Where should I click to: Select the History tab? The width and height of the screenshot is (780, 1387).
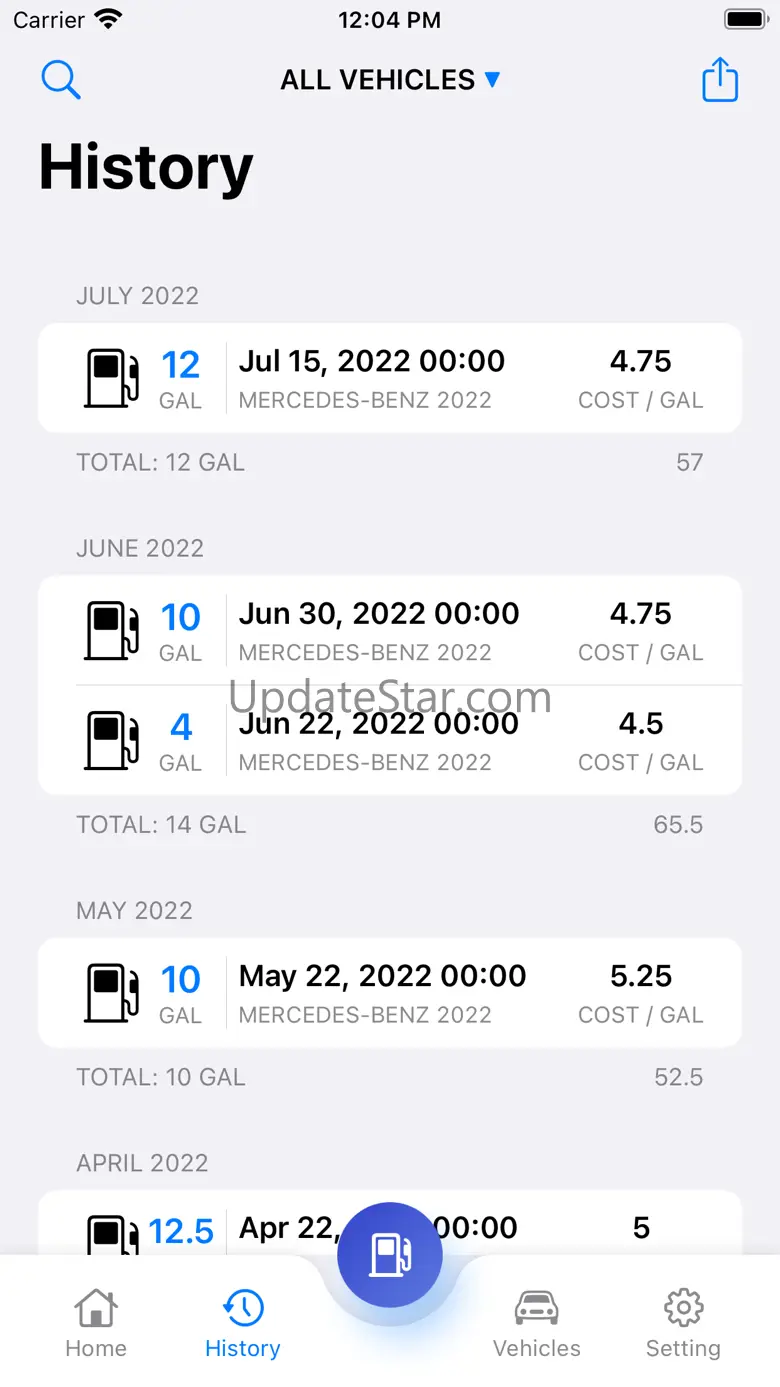(242, 1323)
